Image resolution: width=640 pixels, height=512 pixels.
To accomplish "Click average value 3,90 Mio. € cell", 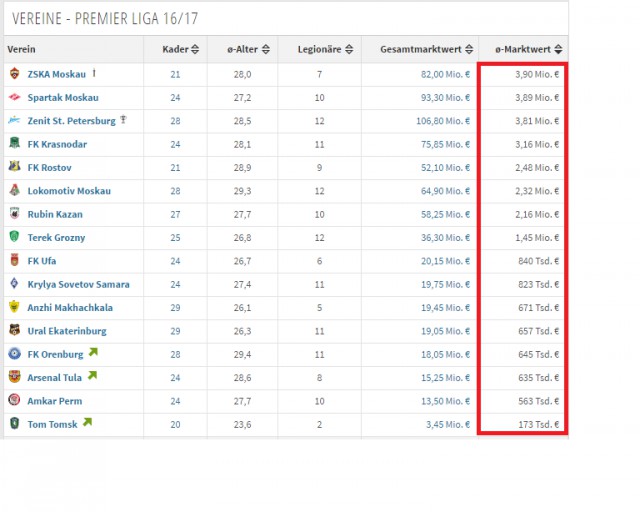I will point(537,74).
